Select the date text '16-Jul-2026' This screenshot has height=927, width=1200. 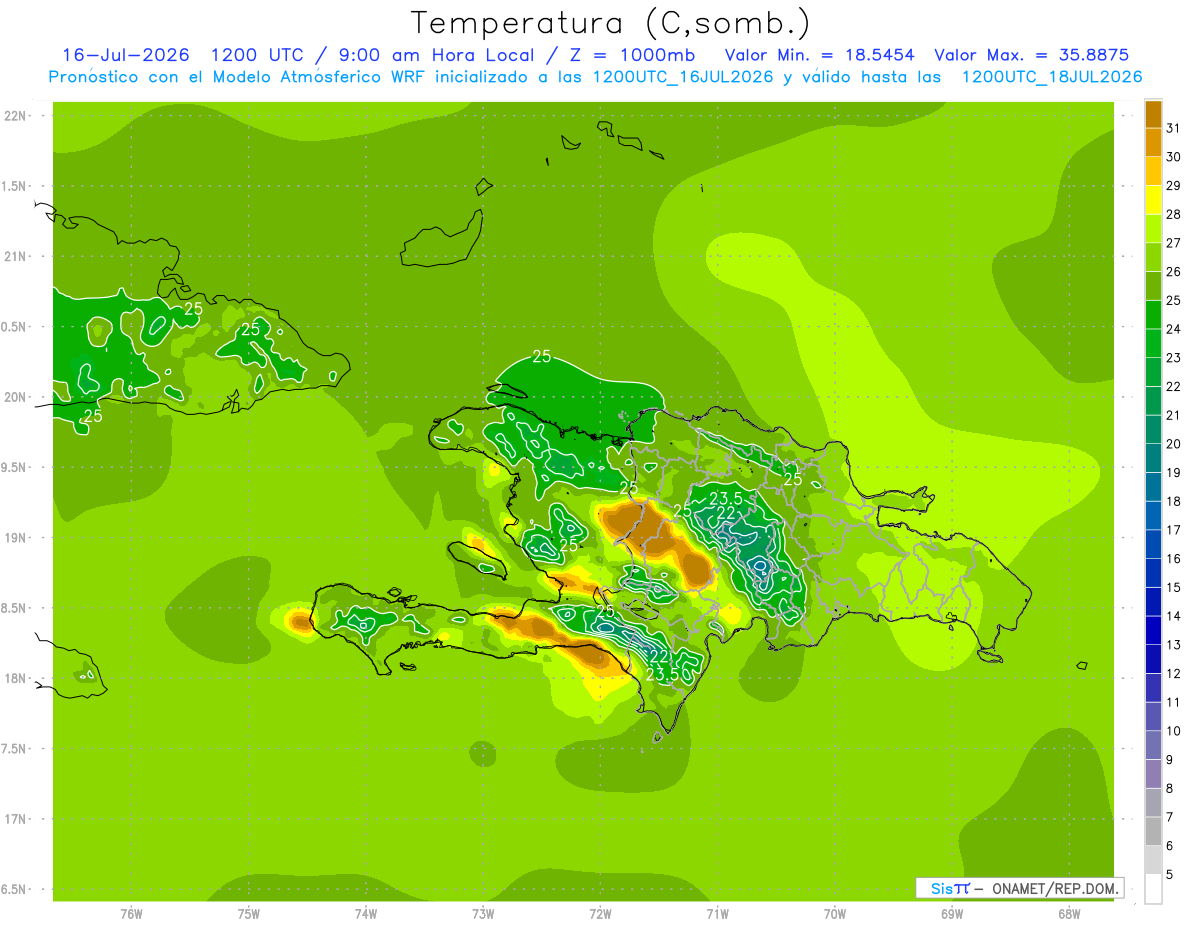pos(126,55)
